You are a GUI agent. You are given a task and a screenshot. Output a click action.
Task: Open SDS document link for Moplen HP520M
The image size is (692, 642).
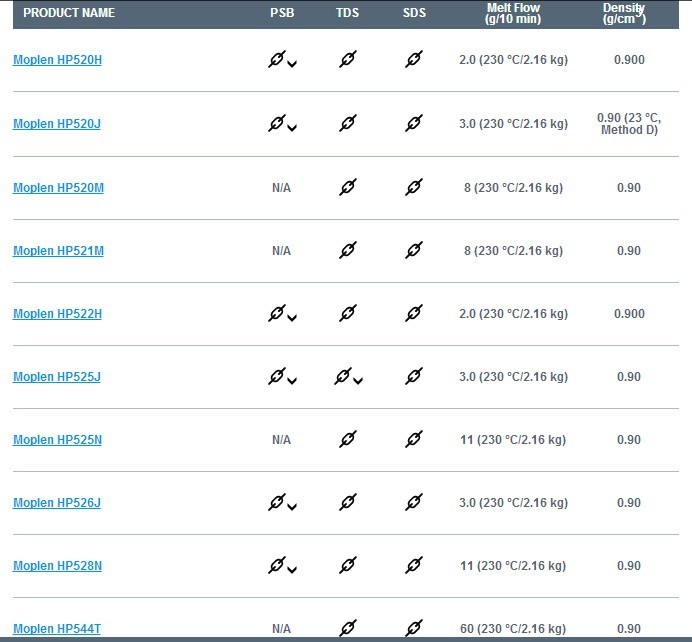tap(414, 187)
